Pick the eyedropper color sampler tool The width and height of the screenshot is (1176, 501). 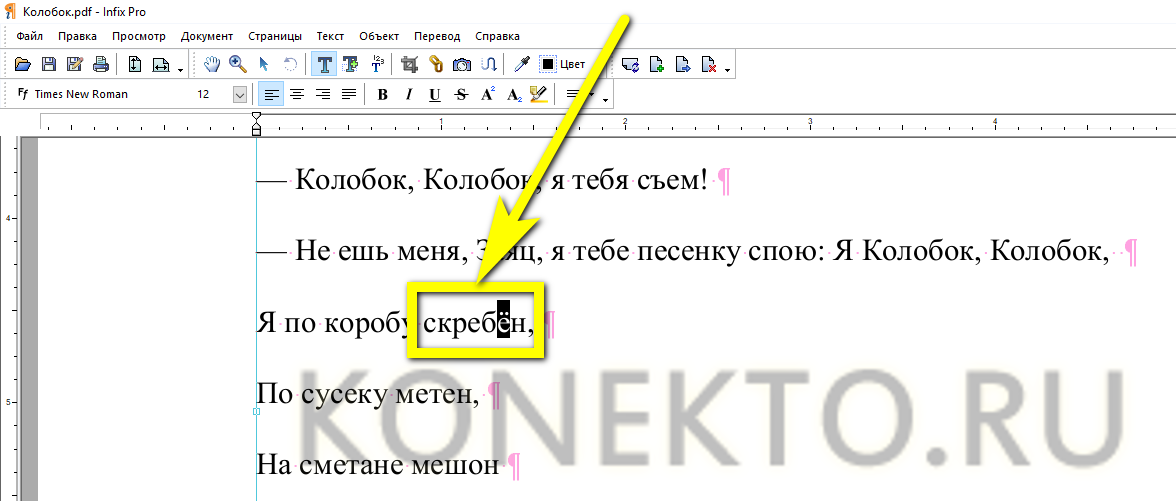coord(521,65)
